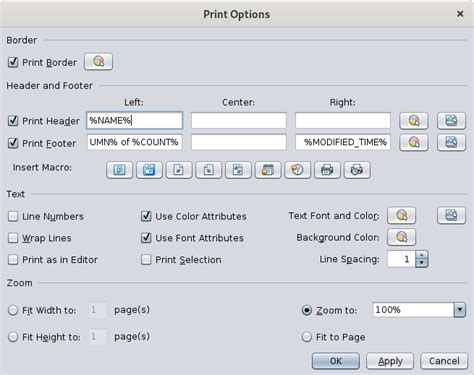This screenshot has height=375, width=474.
Task: Open font picture icon for Print Header row
Action: (451, 121)
